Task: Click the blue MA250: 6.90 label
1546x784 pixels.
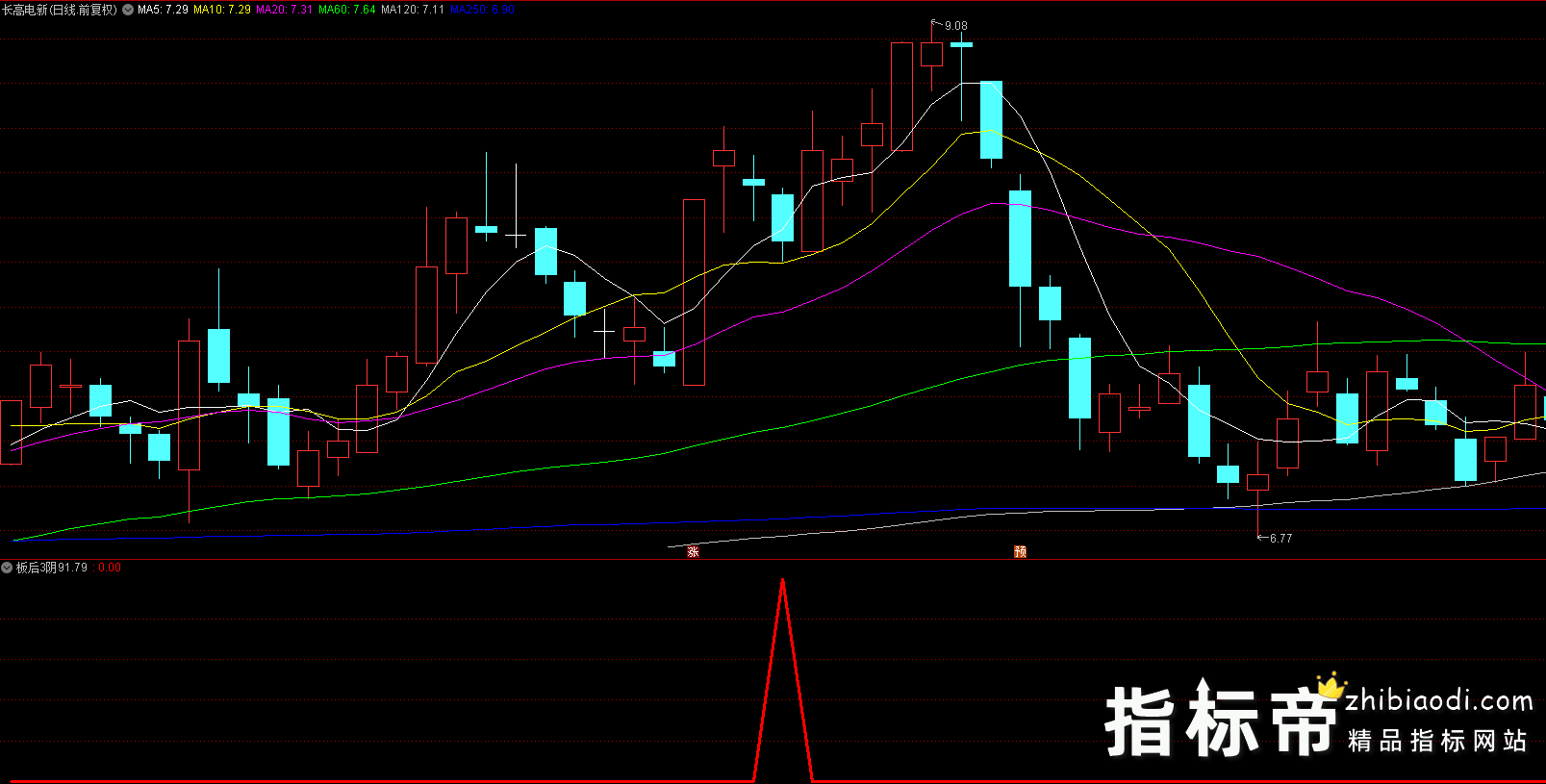Action: [482, 10]
